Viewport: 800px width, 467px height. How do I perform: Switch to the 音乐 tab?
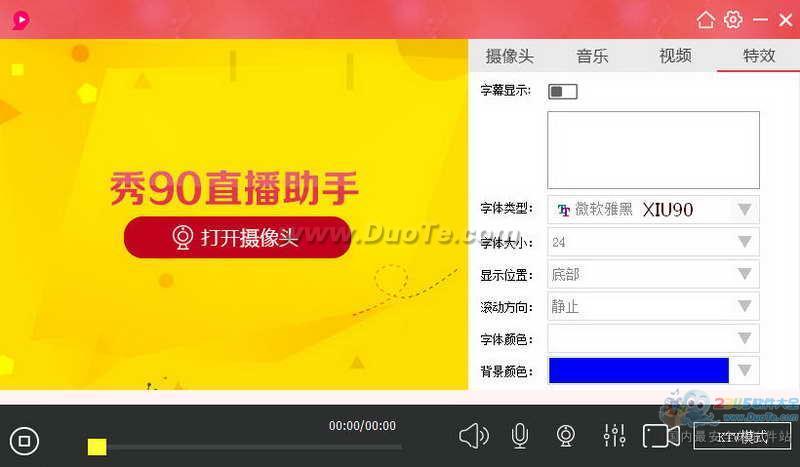[x=592, y=56]
